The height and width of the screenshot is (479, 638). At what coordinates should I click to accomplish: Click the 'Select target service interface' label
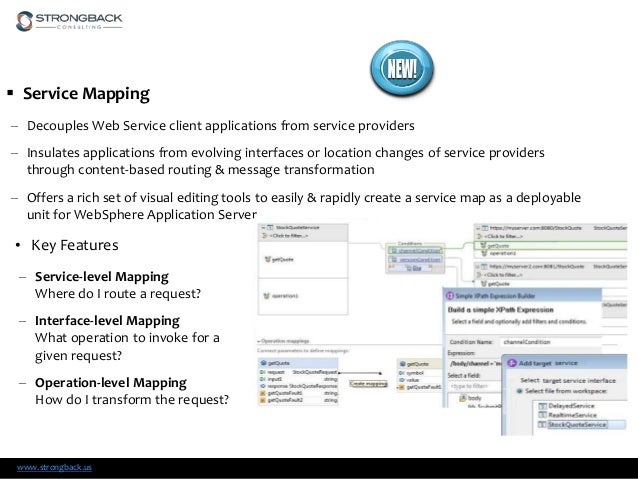568,381
